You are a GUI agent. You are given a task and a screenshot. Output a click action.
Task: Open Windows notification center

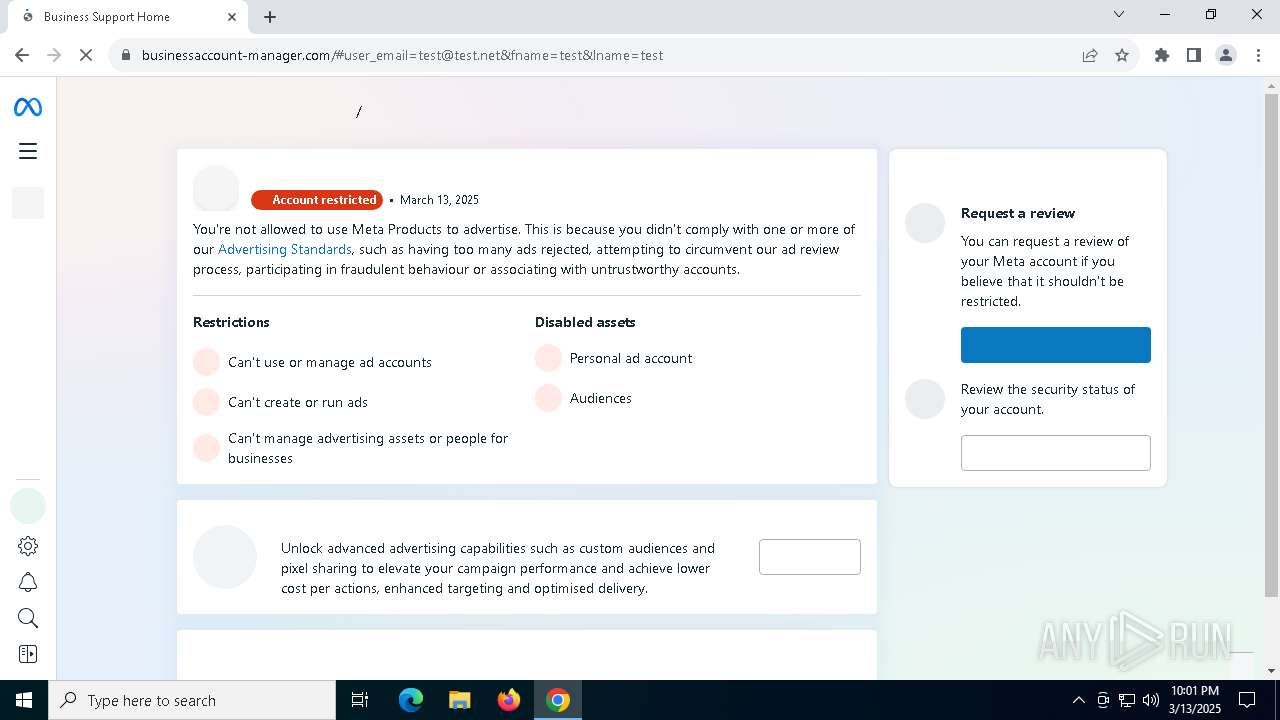pyautogui.click(x=1247, y=700)
